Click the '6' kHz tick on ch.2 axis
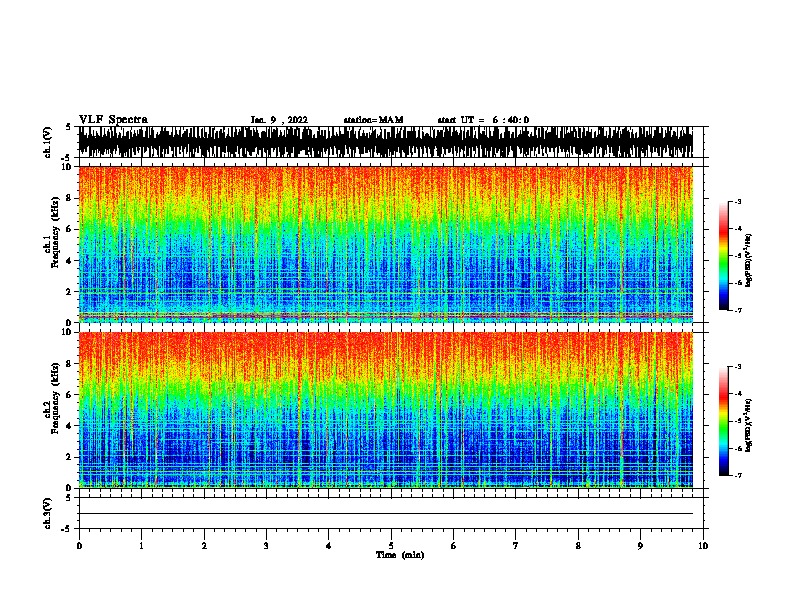 (69, 394)
